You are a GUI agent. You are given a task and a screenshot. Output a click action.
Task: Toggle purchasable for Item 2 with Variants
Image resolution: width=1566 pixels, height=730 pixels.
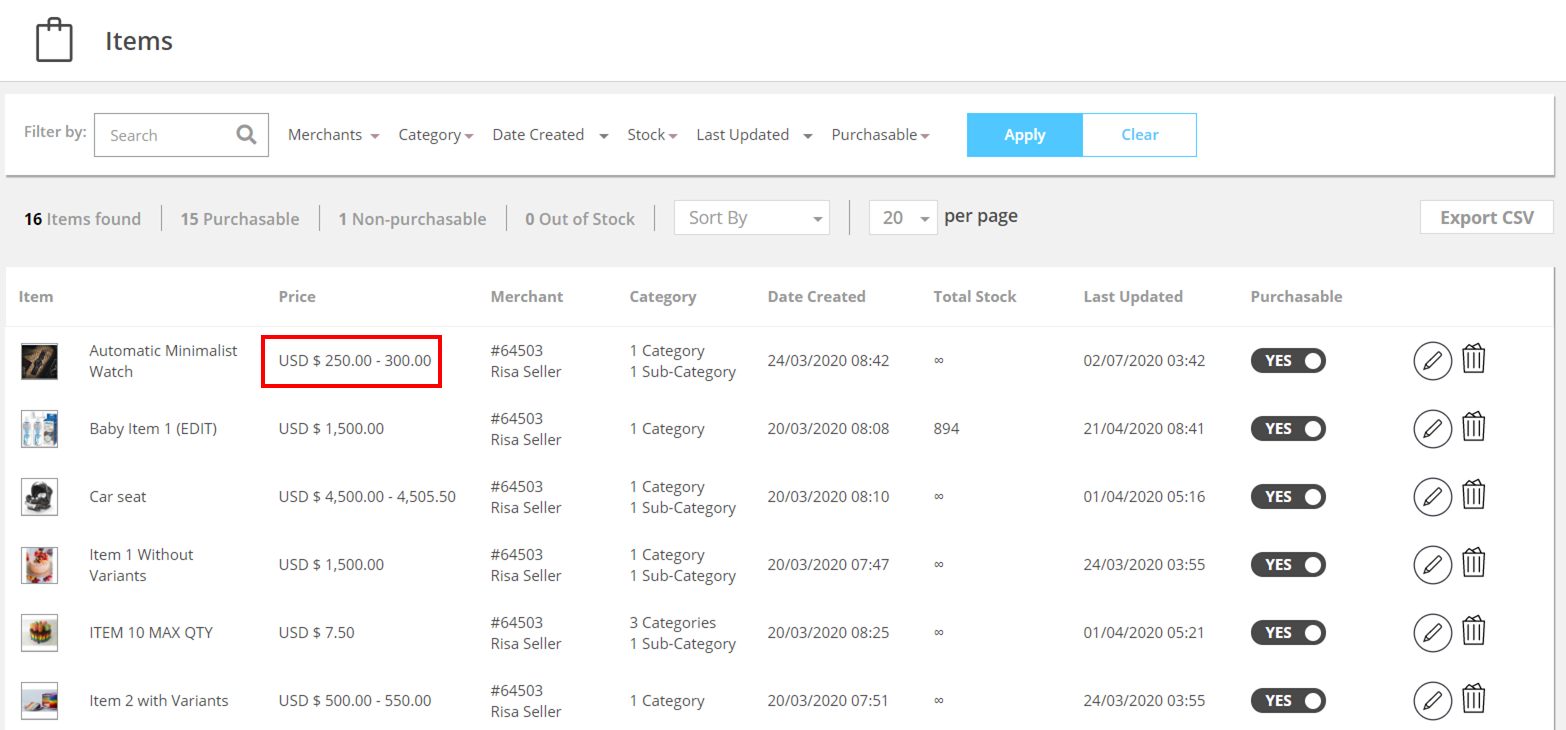click(1288, 701)
